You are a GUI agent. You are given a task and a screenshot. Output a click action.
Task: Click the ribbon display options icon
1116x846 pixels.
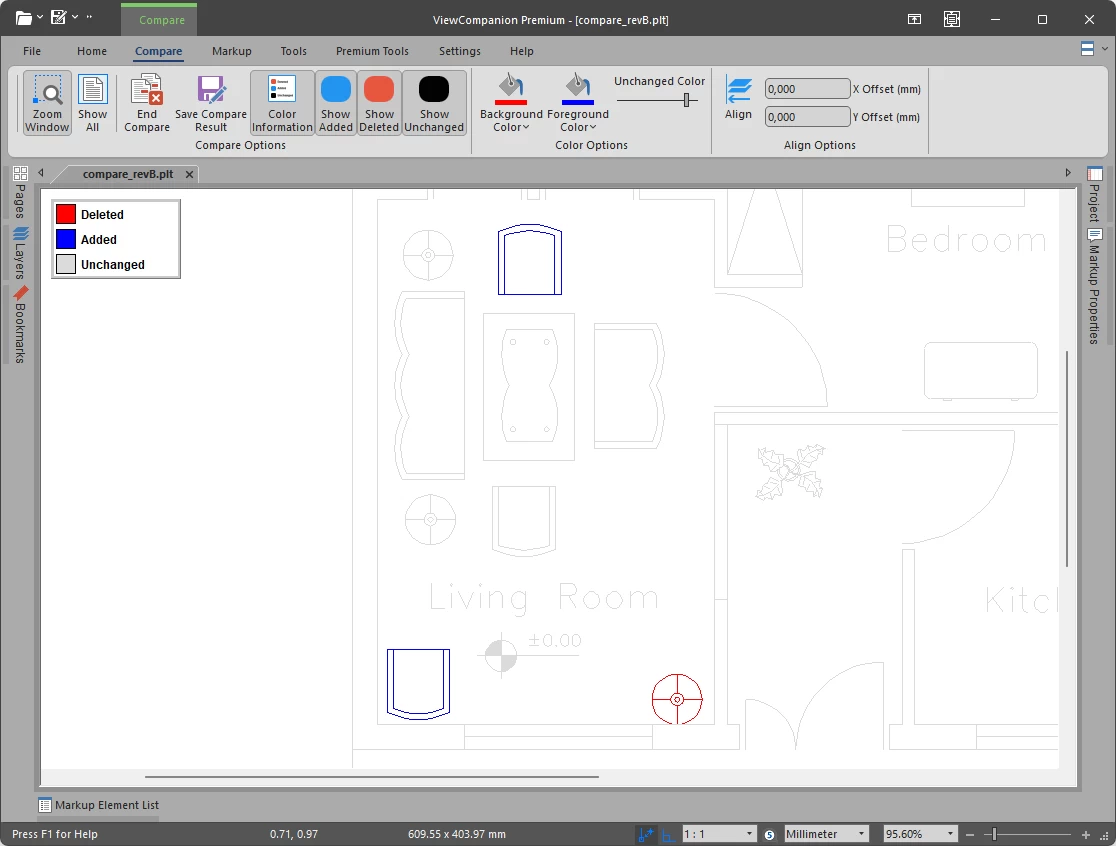coord(1087,48)
